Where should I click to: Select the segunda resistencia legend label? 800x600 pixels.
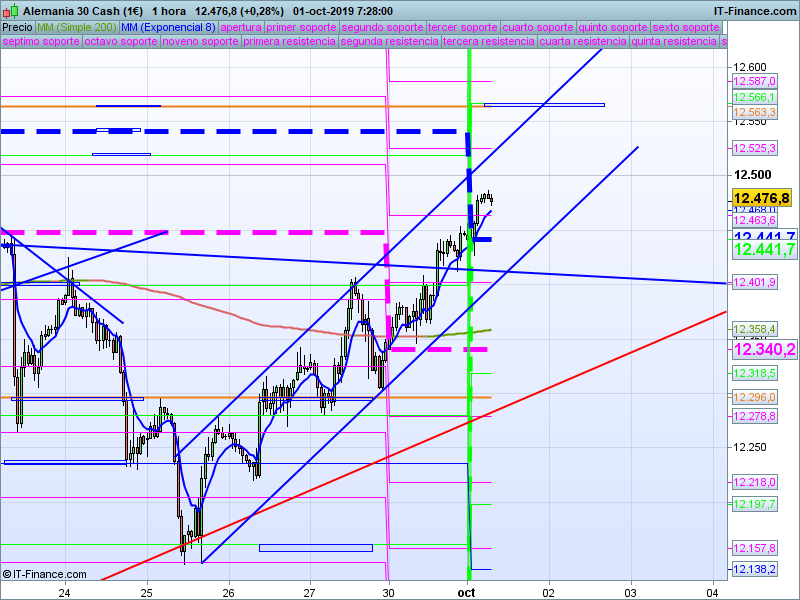pyautogui.click(x=389, y=41)
